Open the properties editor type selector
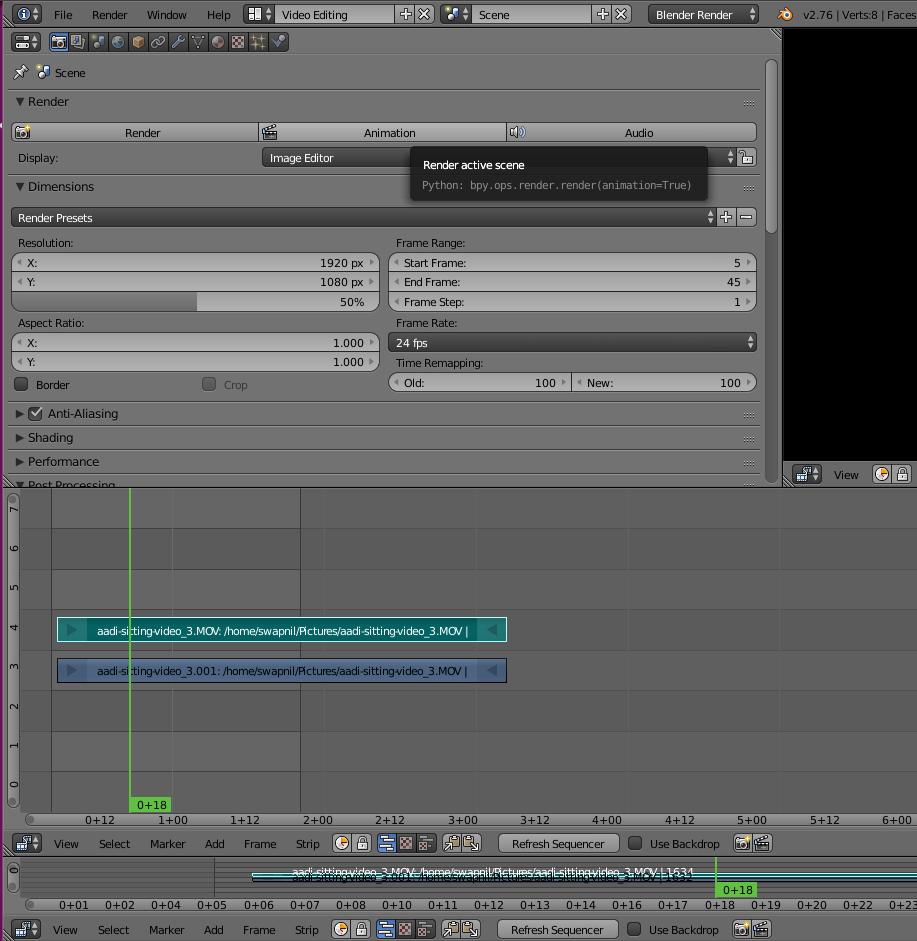The height and width of the screenshot is (941, 917). [x=26, y=42]
